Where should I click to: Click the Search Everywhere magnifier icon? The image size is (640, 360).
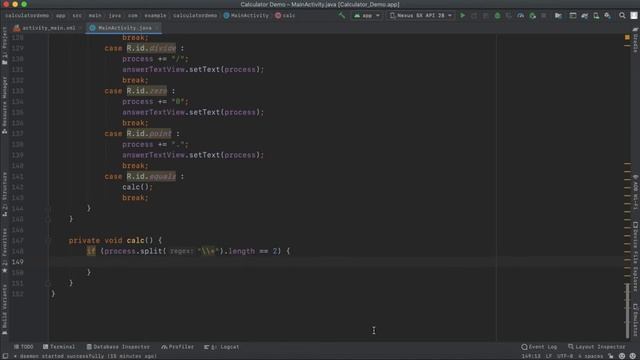point(622,16)
